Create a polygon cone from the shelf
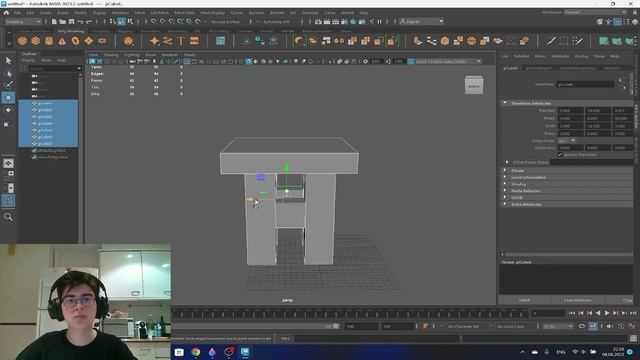 [62, 41]
